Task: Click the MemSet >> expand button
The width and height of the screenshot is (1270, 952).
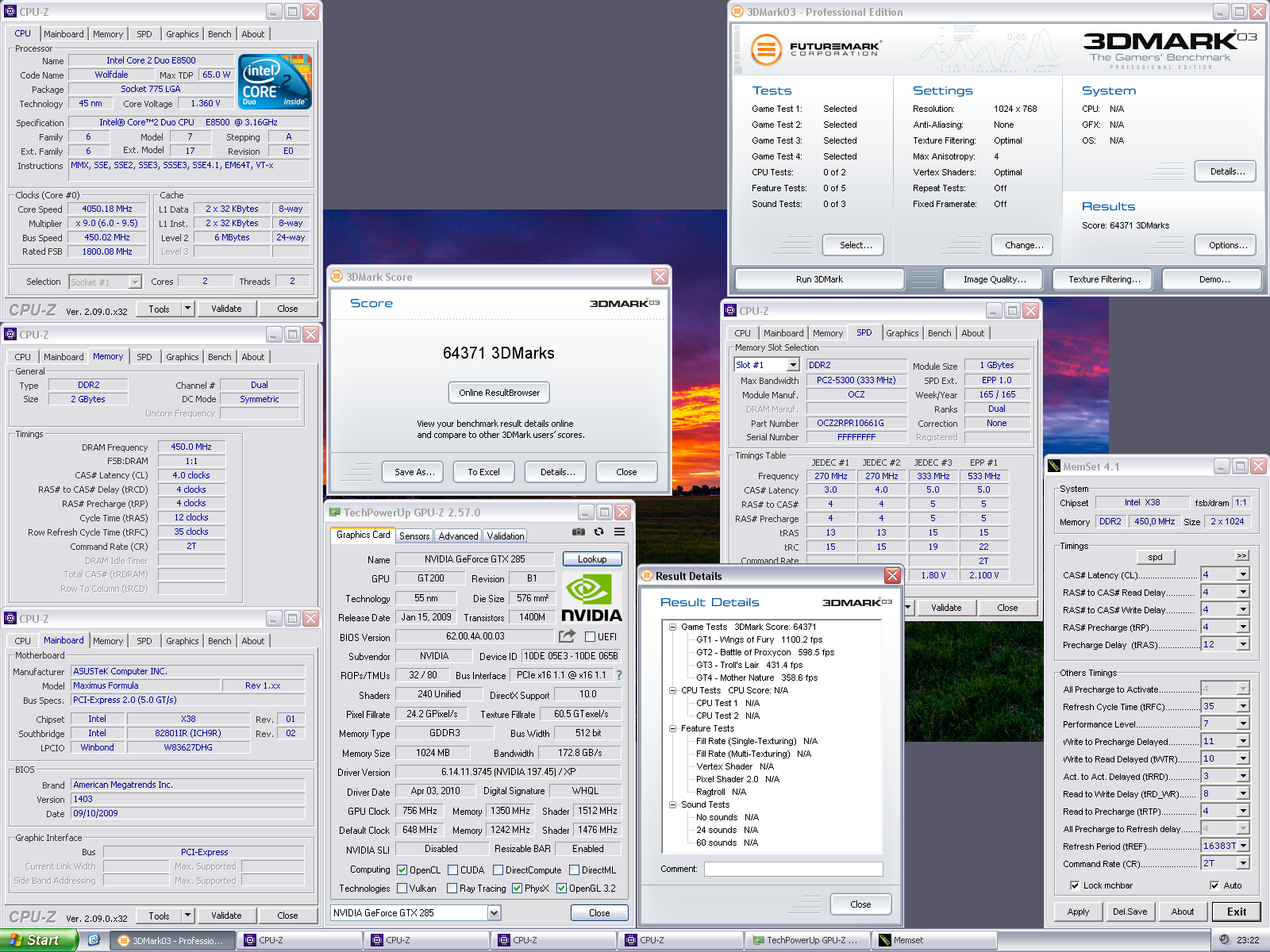Action: click(x=1241, y=556)
